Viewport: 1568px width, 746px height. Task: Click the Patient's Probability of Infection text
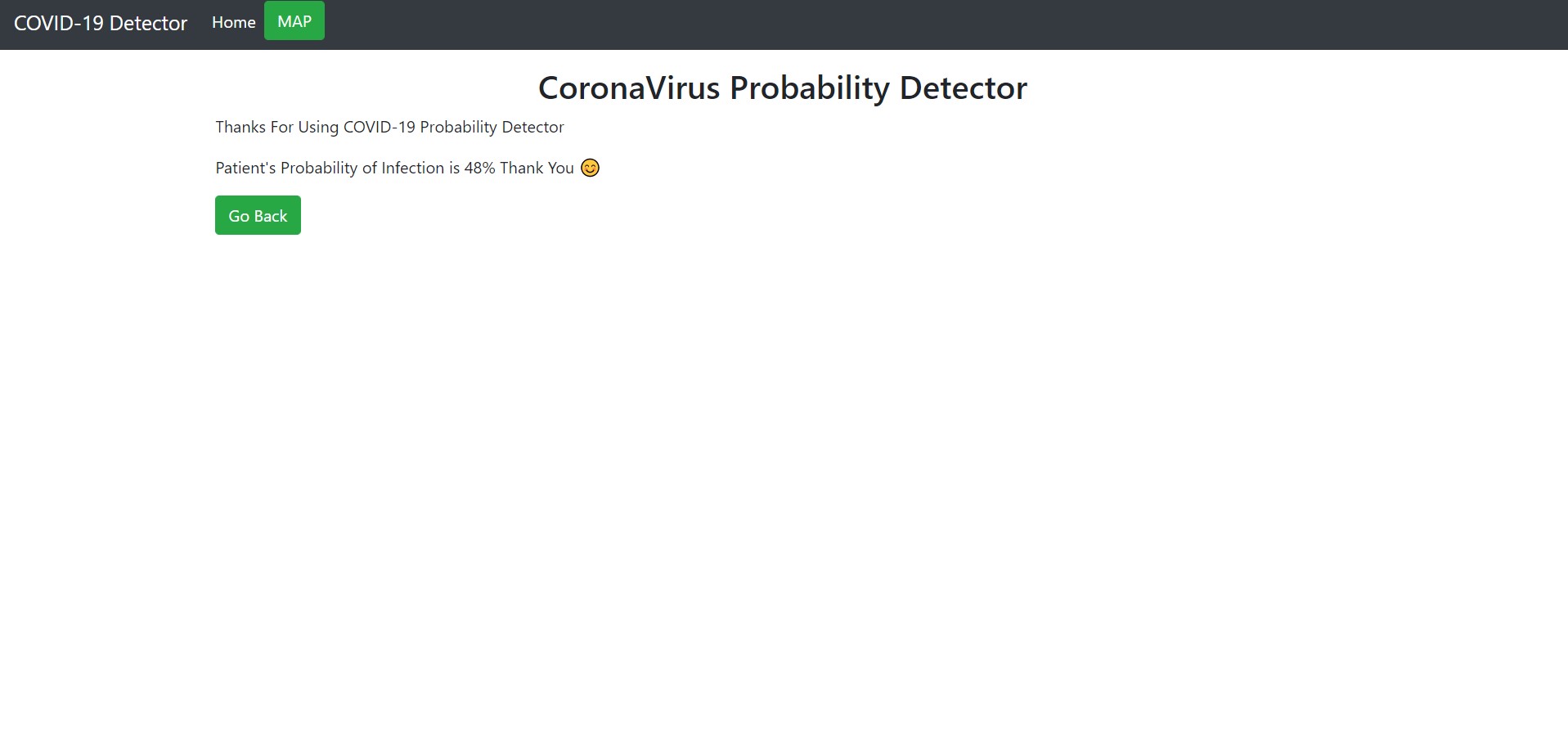tap(330, 168)
